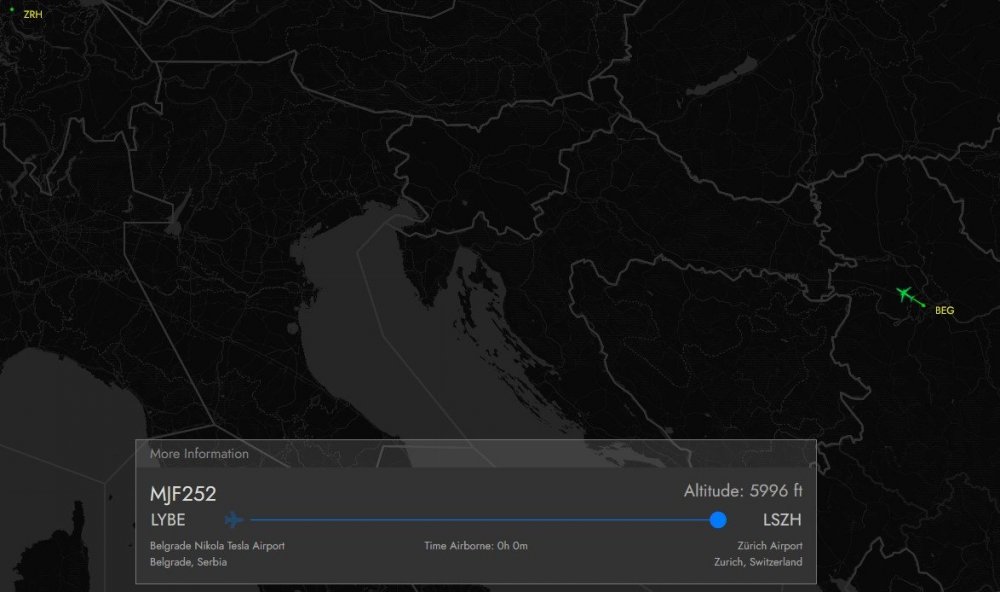Click the Zürich Airport name text
This screenshot has height=592, width=1000.
769,546
